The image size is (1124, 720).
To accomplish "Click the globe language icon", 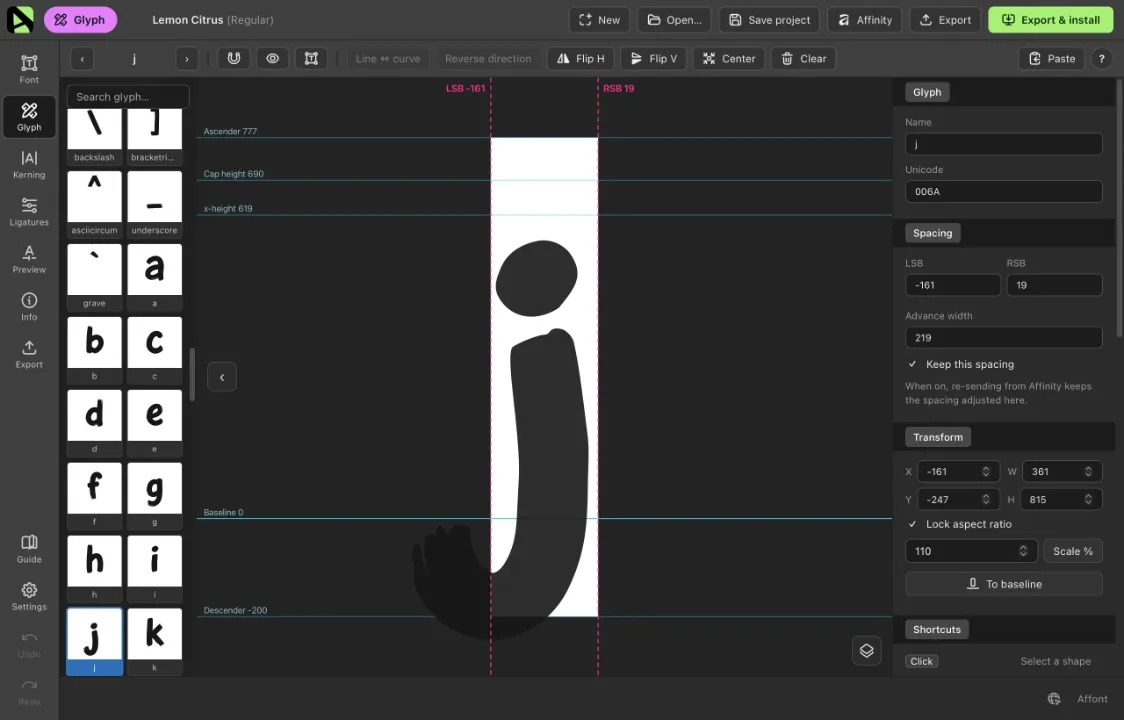I will [x=1054, y=698].
